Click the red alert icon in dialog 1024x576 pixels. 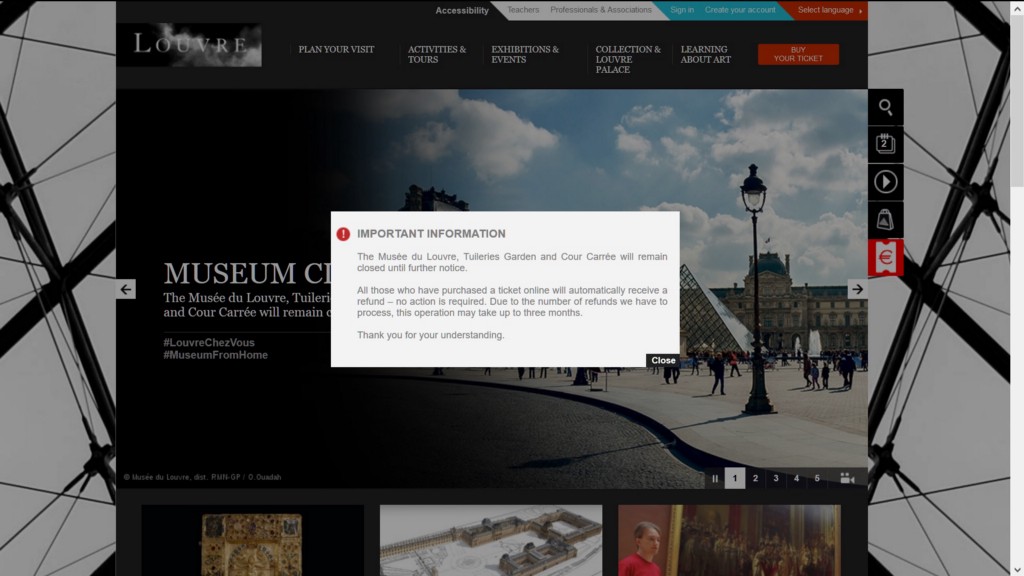344,234
